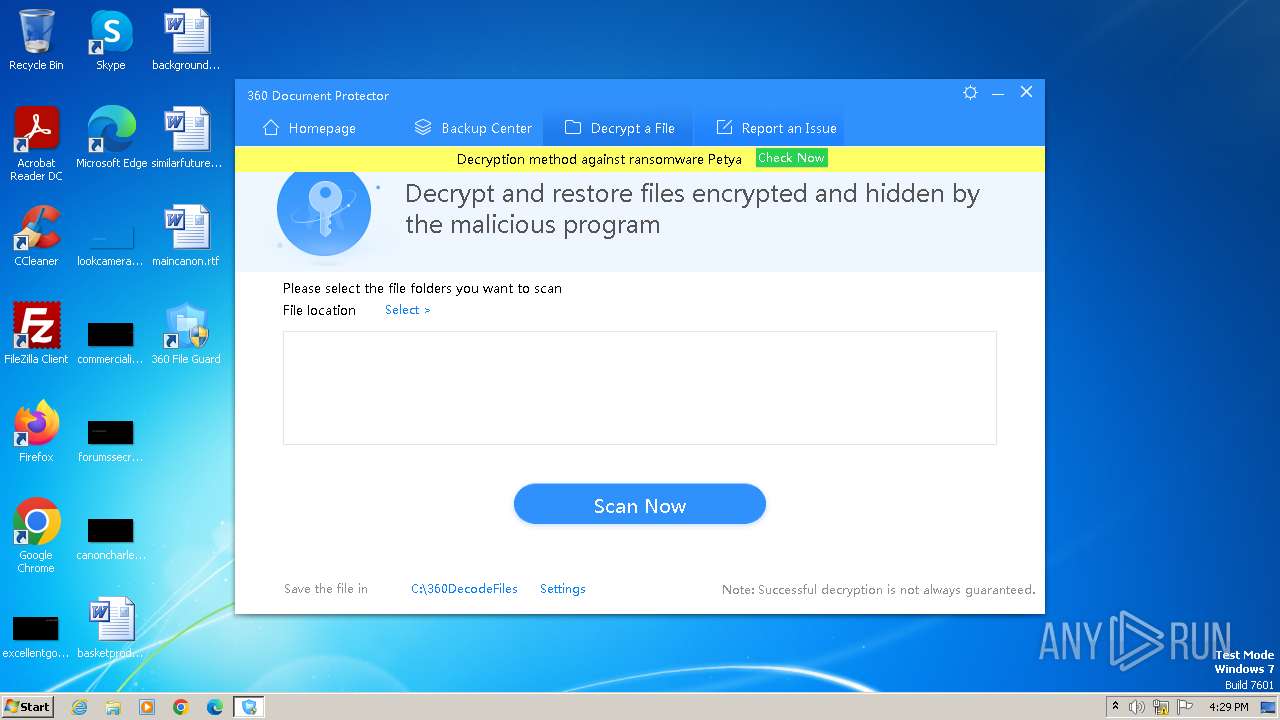Show hidden tray icons arrow
This screenshot has width=1280, height=720.
(x=1115, y=707)
